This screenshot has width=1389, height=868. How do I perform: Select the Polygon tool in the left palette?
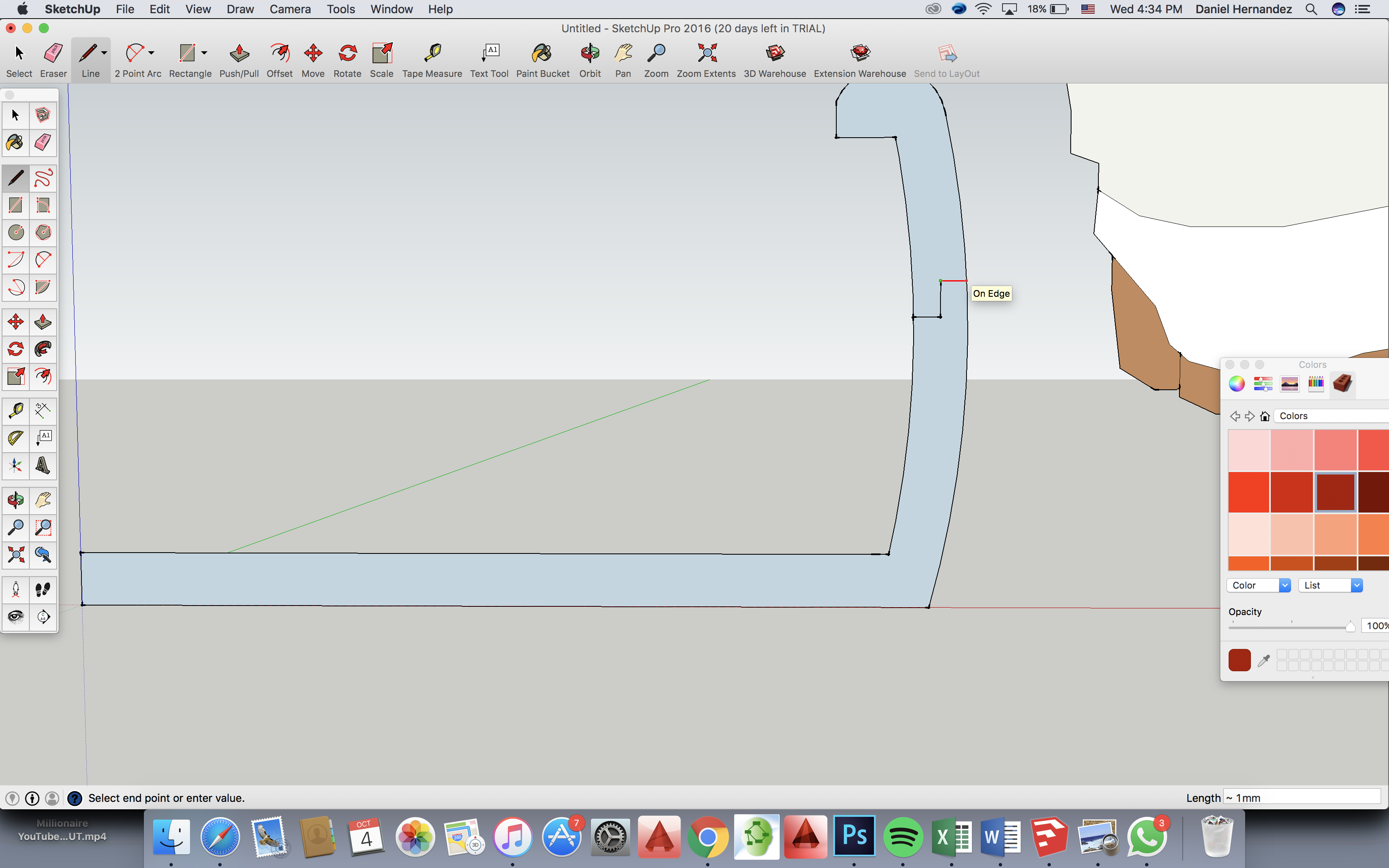tap(43, 232)
